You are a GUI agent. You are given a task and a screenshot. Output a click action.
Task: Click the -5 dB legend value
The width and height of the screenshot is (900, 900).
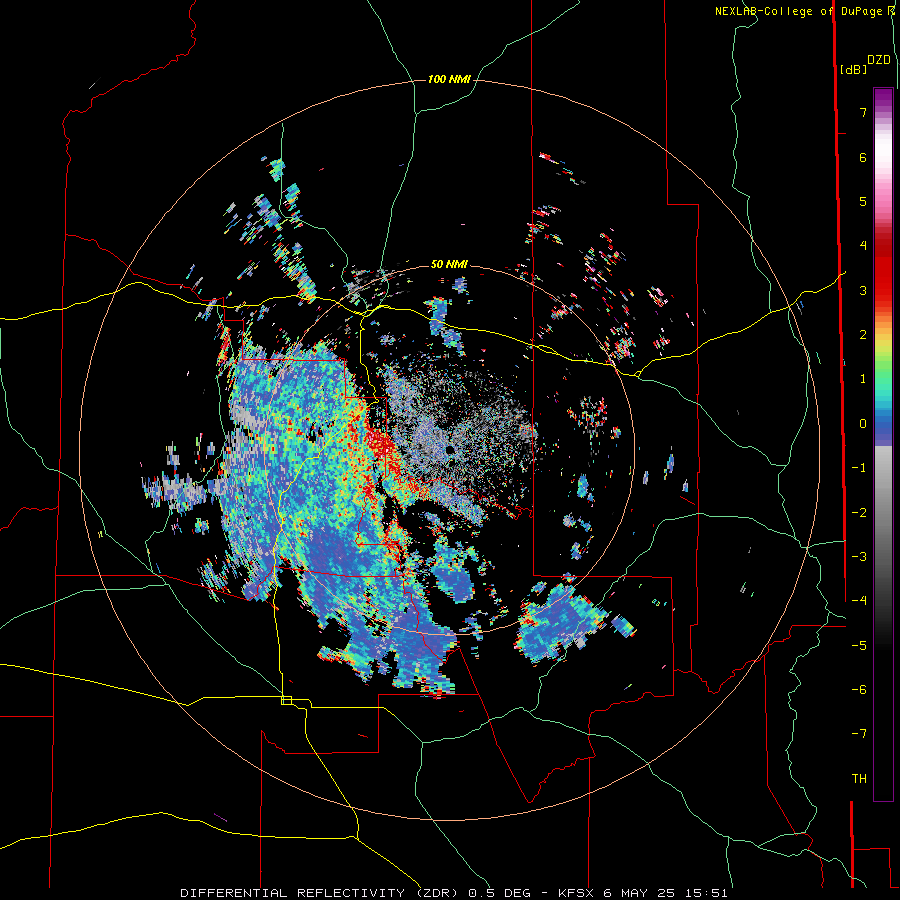coord(859,646)
